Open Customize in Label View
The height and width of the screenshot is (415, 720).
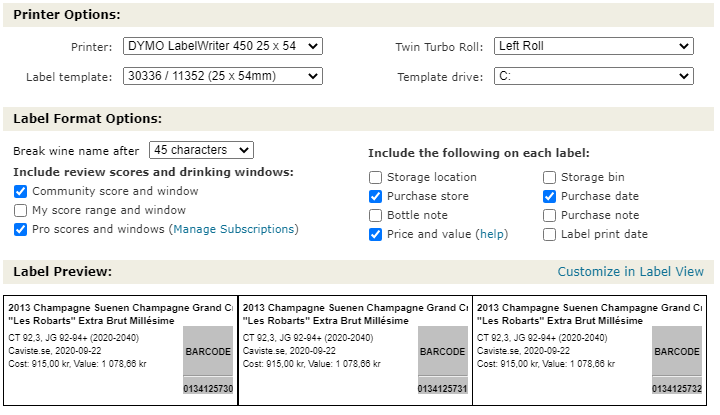630,272
